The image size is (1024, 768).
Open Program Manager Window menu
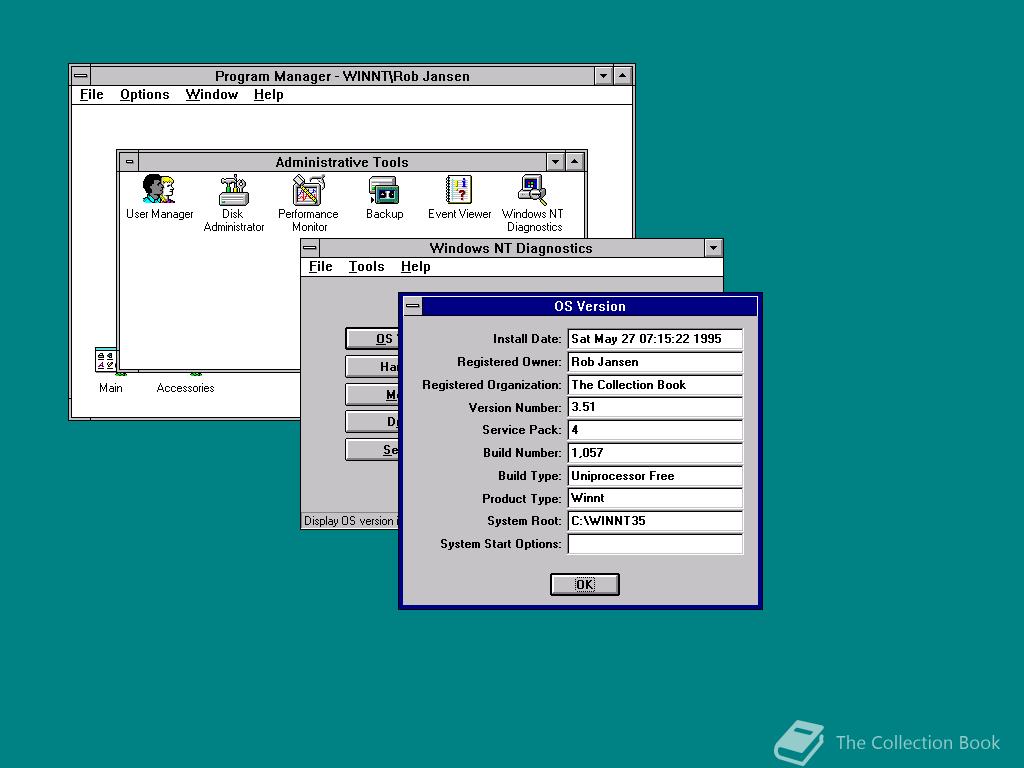click(x=212, y=95)
